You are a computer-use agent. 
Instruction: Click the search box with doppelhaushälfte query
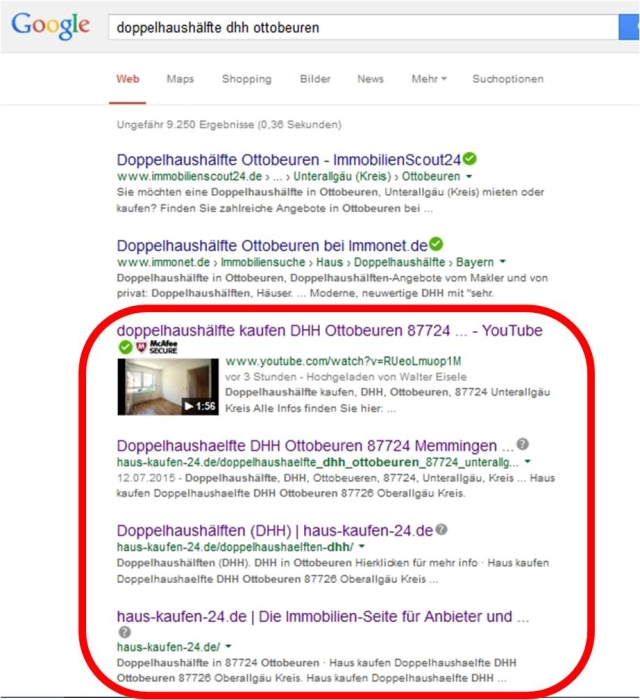[x=363, y=27]
